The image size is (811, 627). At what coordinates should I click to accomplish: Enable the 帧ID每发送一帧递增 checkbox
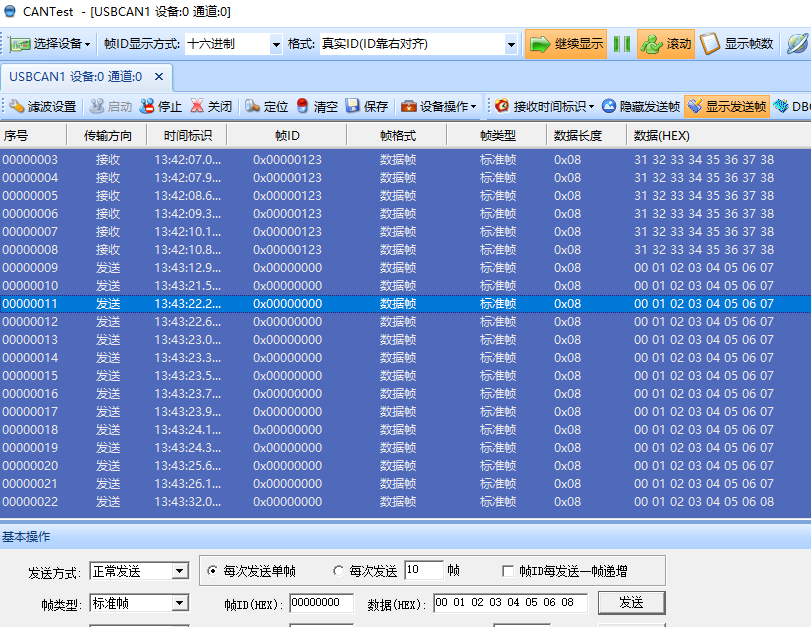point(508,571)
